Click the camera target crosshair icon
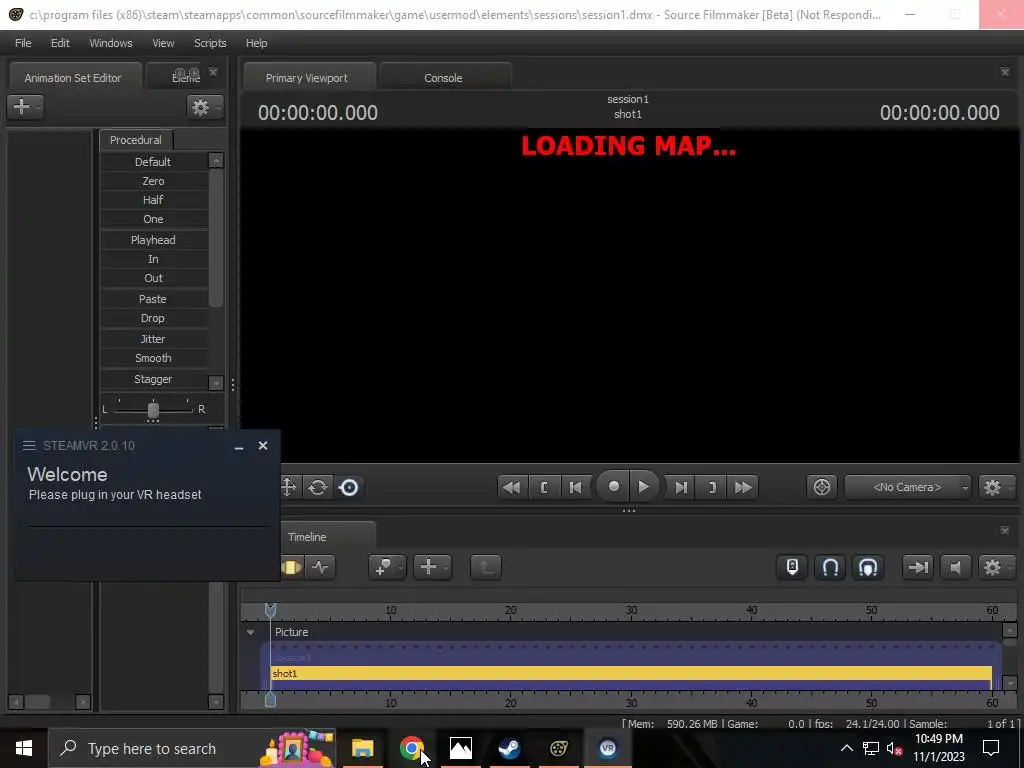 pos(822,487)
